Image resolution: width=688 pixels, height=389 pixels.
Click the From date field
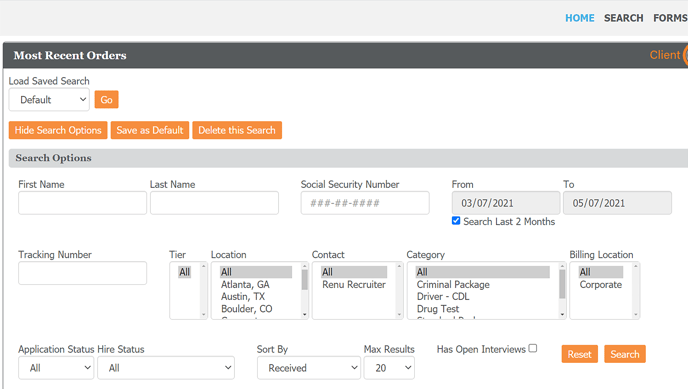click(x=506, y=203)
